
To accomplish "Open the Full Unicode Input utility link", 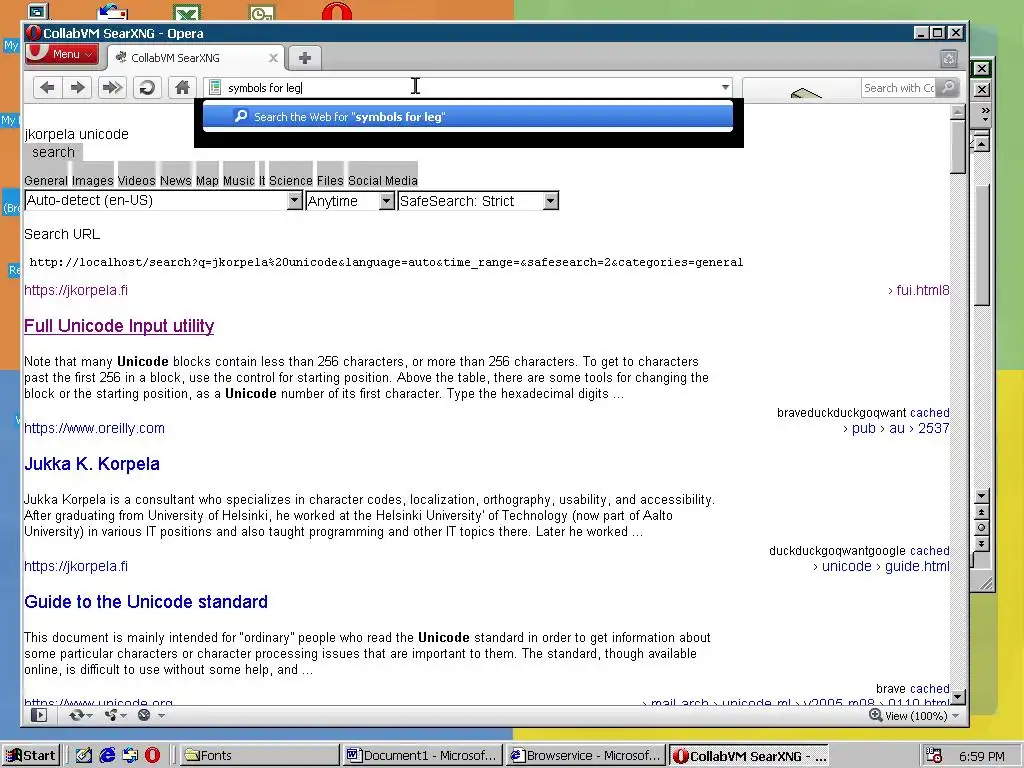I will [x=119, y=326].
